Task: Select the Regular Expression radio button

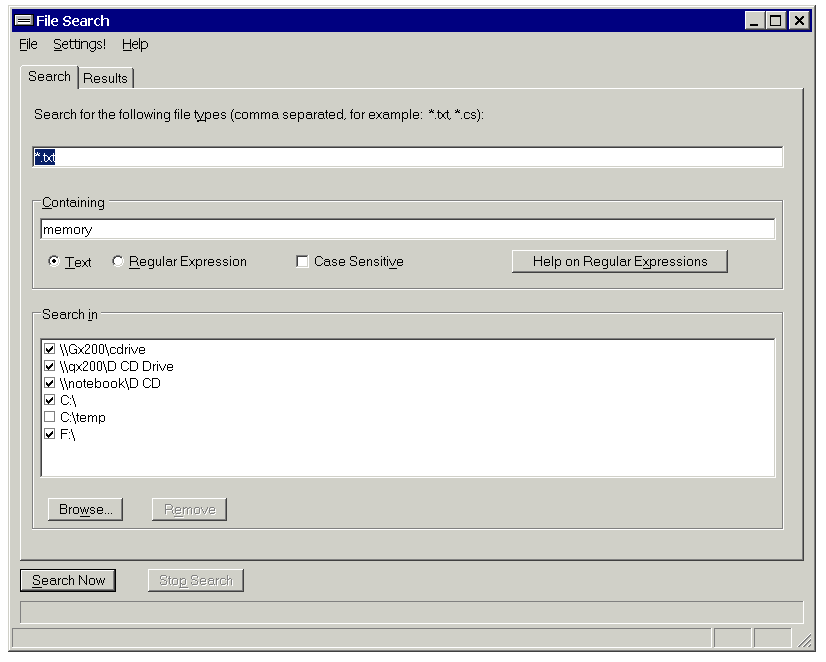Action: pos(118,262)
